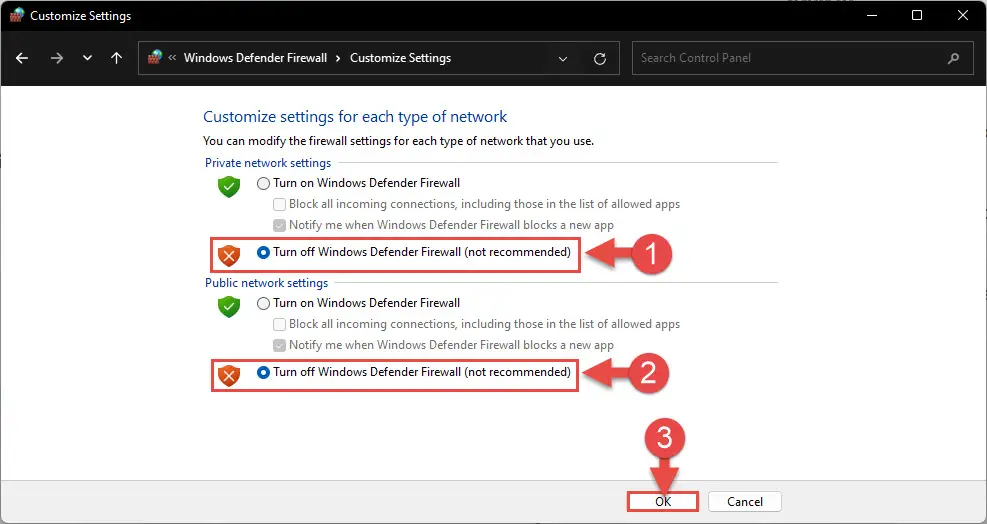
Task: Click the Customize settings for each type heading
Action: click(355, 117)
